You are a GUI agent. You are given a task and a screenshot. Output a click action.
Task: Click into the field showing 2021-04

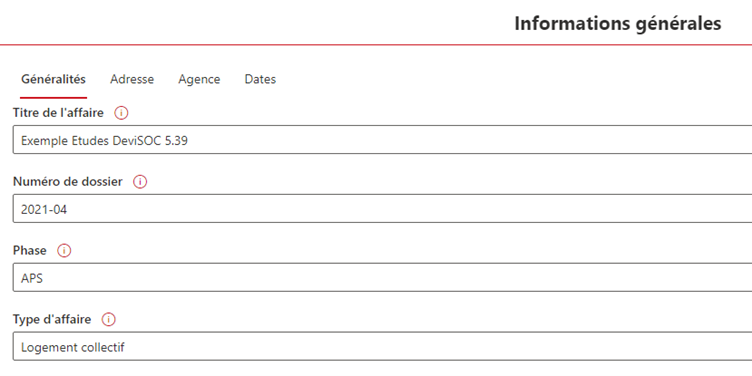coord(382,209)
